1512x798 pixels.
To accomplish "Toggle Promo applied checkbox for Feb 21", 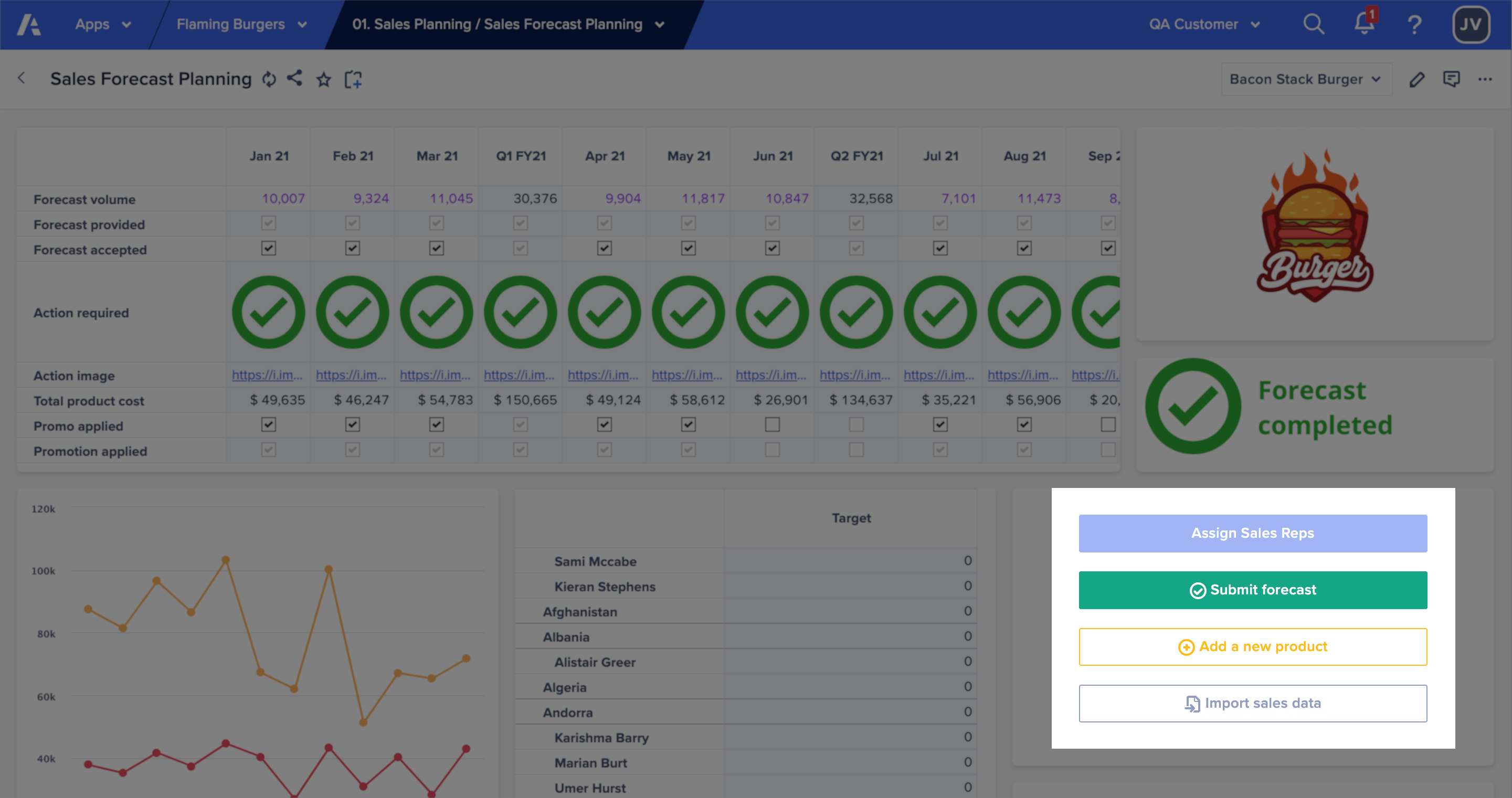I will (x=352, y=424).
